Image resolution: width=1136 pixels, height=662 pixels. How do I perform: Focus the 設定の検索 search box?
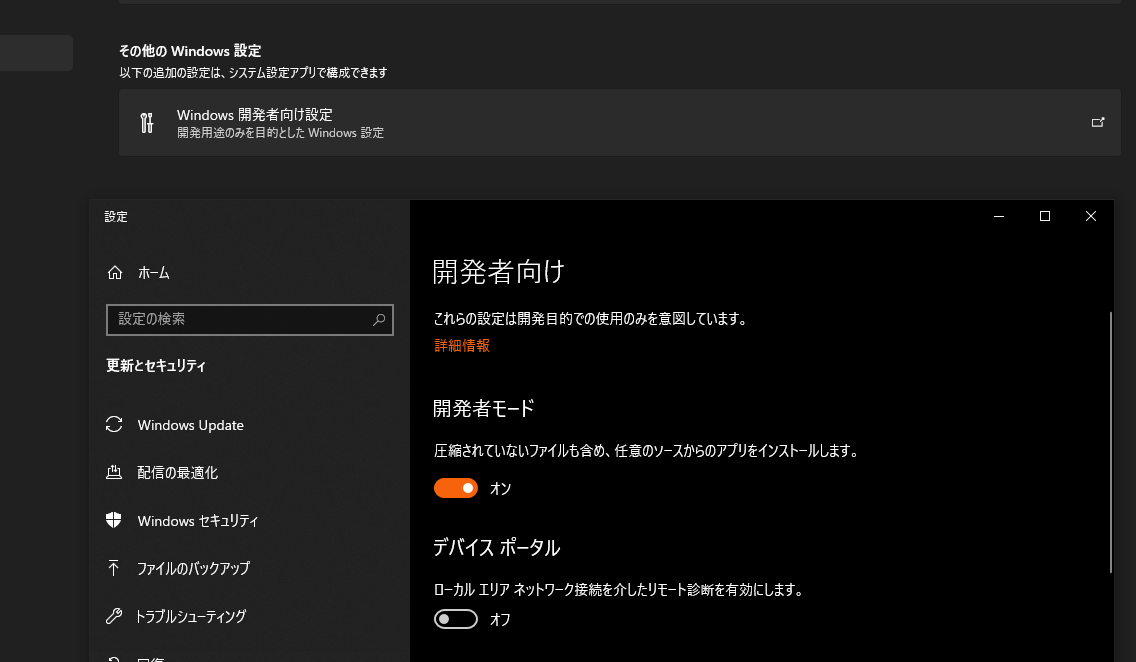coord(249,319)
